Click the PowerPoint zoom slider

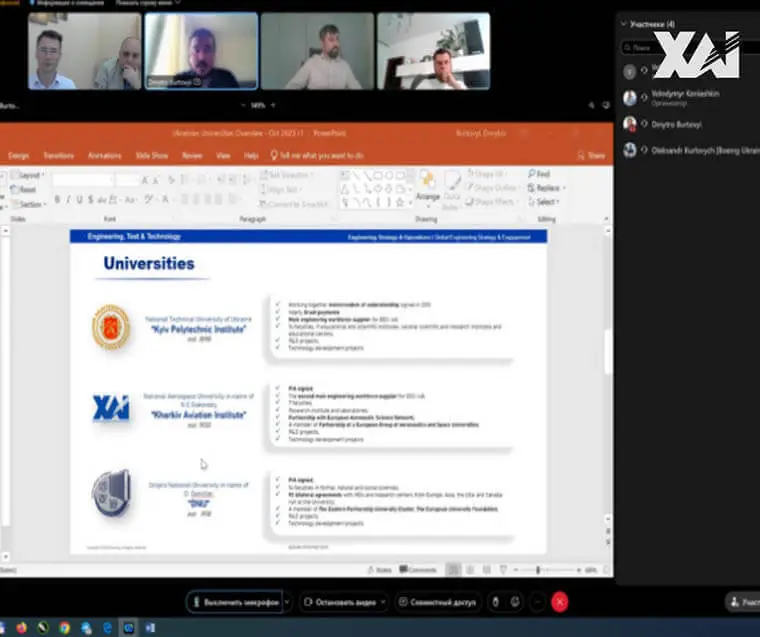[x=538, y=570]
